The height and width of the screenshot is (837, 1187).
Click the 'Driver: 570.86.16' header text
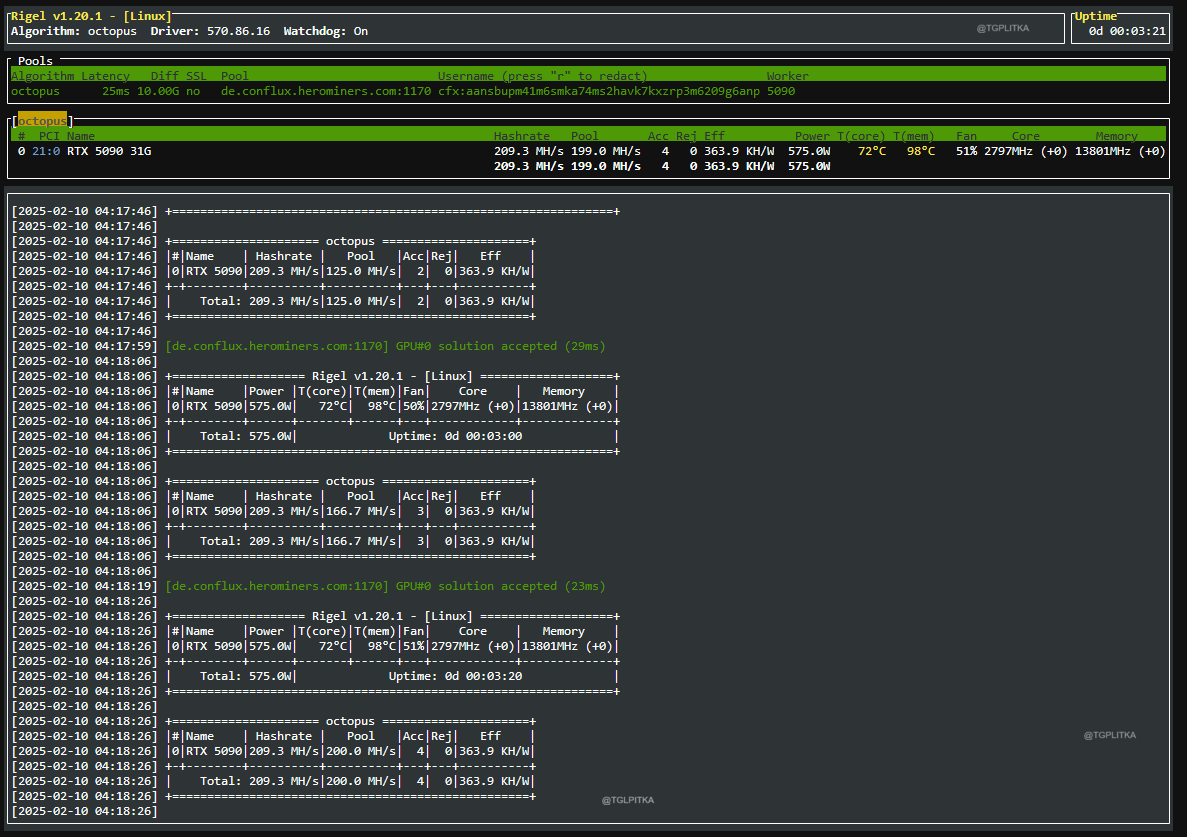(x=210, y=31)
